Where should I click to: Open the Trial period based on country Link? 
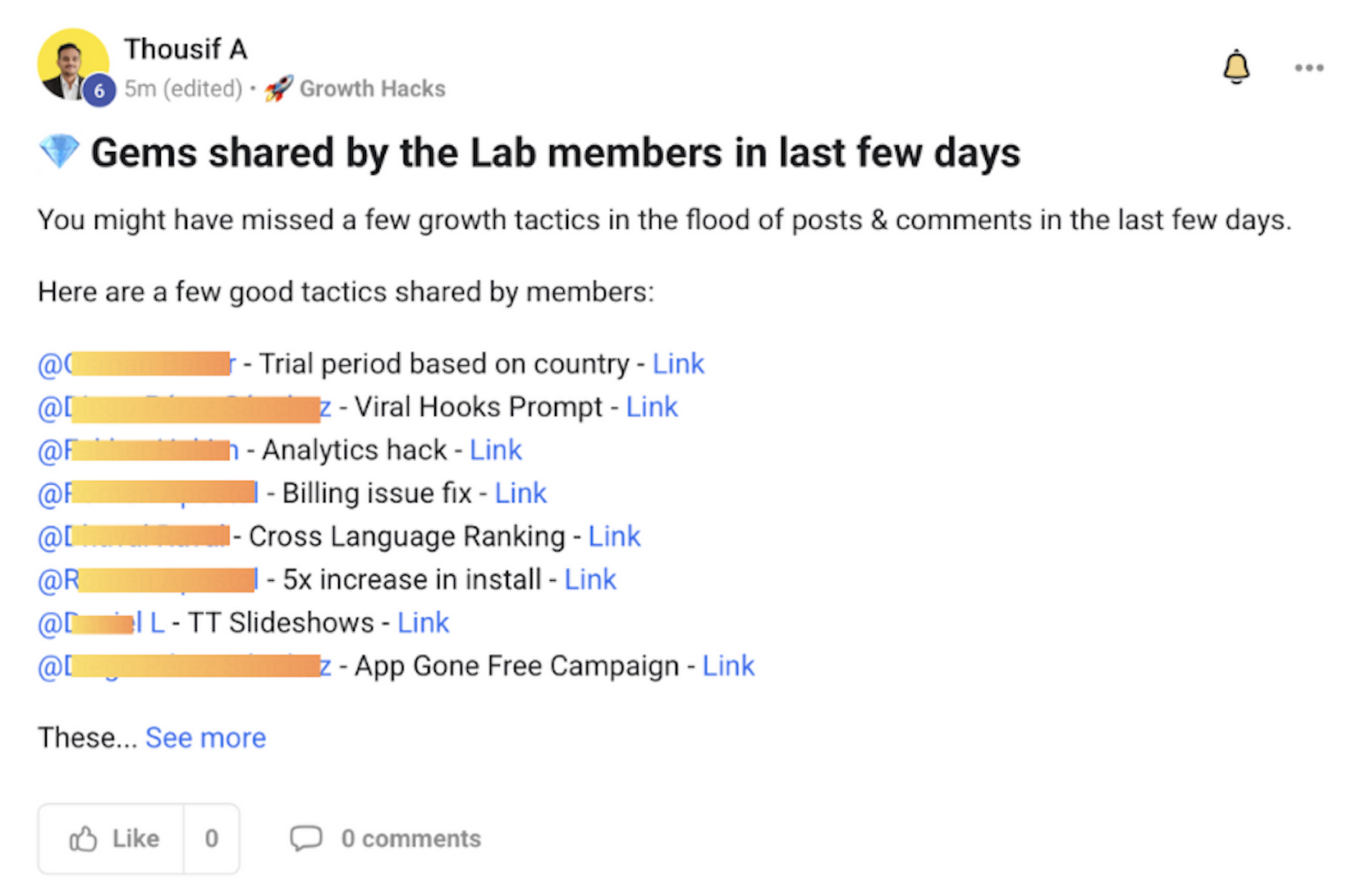pos(678,363)
